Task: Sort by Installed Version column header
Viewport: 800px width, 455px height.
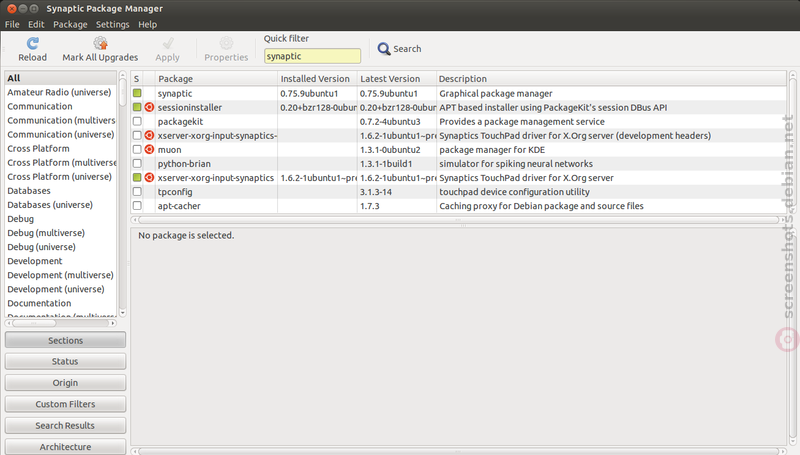Action: tap(317, 79)
